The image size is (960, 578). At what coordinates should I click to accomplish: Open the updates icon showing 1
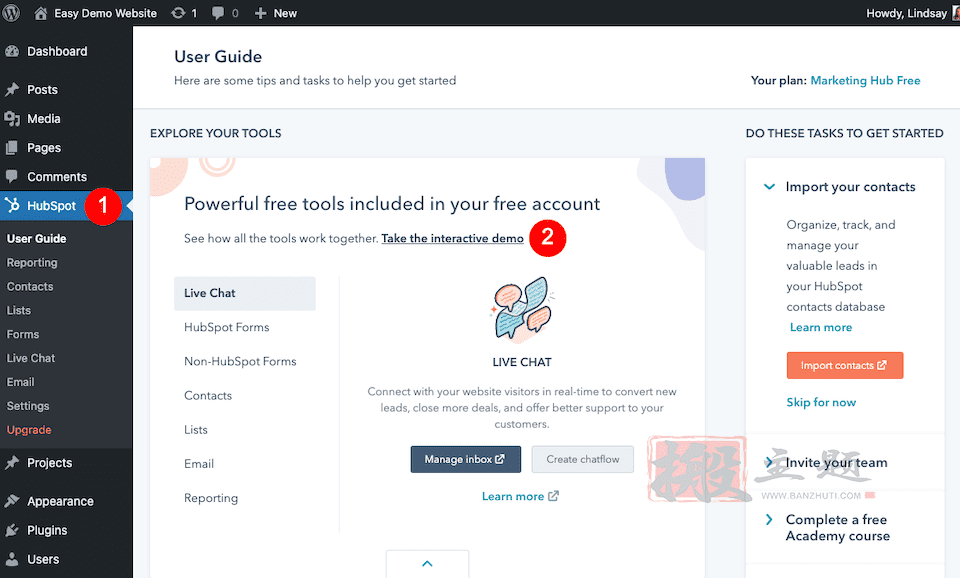(x=178, y=13)
